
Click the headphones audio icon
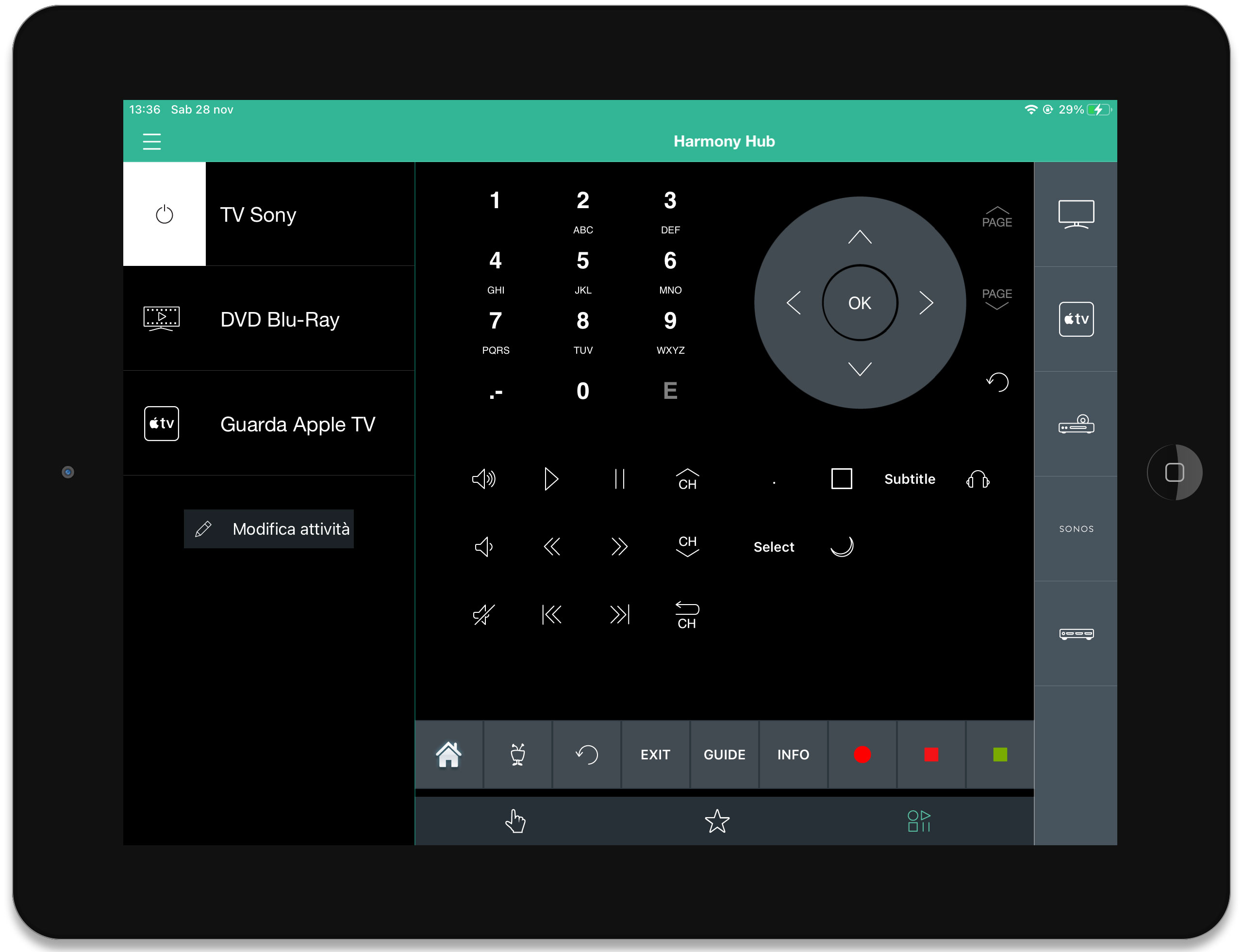tap(977, 479)
